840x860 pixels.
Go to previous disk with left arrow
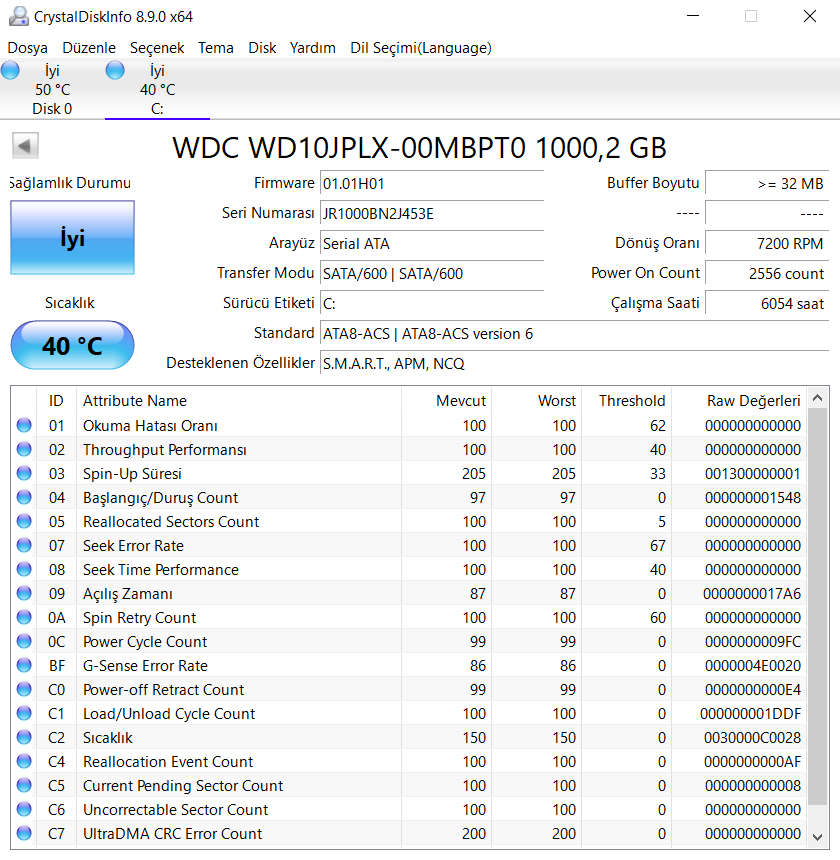click(25, 146)
